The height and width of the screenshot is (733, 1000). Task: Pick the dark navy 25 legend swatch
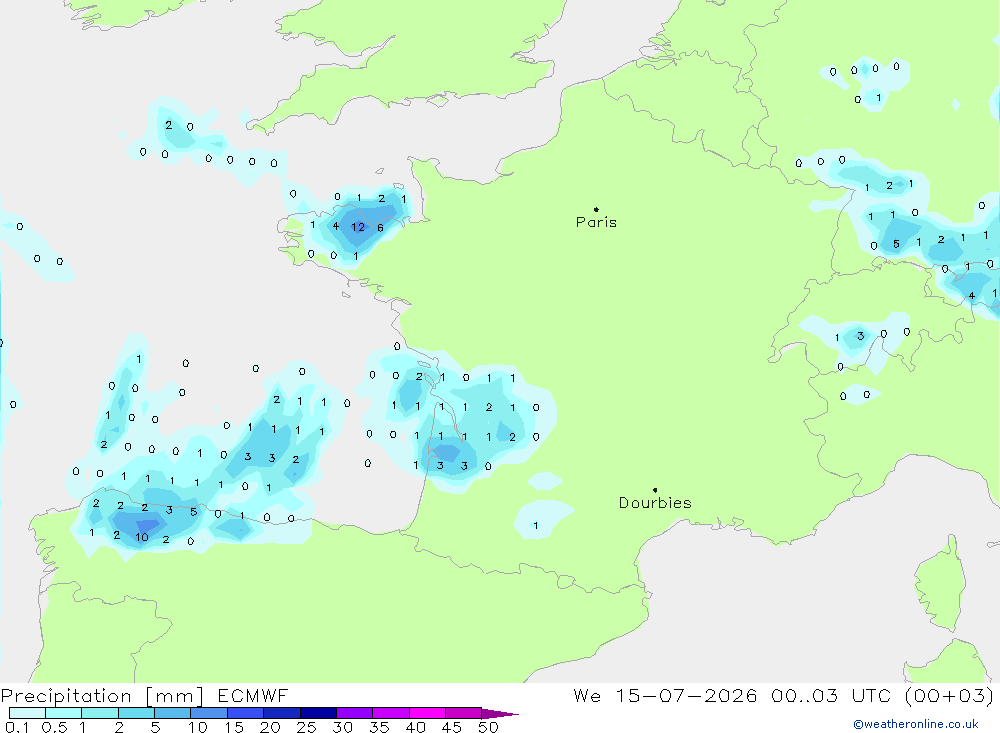click(x=318, y=713)
